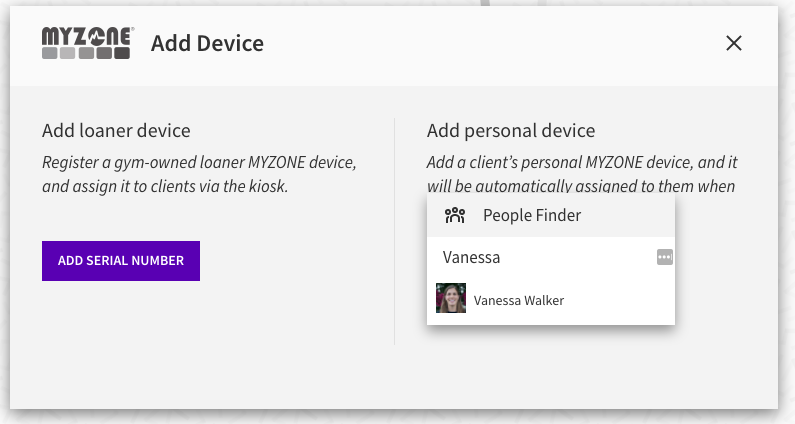
Task: Click the "Add Device" dialog title
Action: pos(207,43)
